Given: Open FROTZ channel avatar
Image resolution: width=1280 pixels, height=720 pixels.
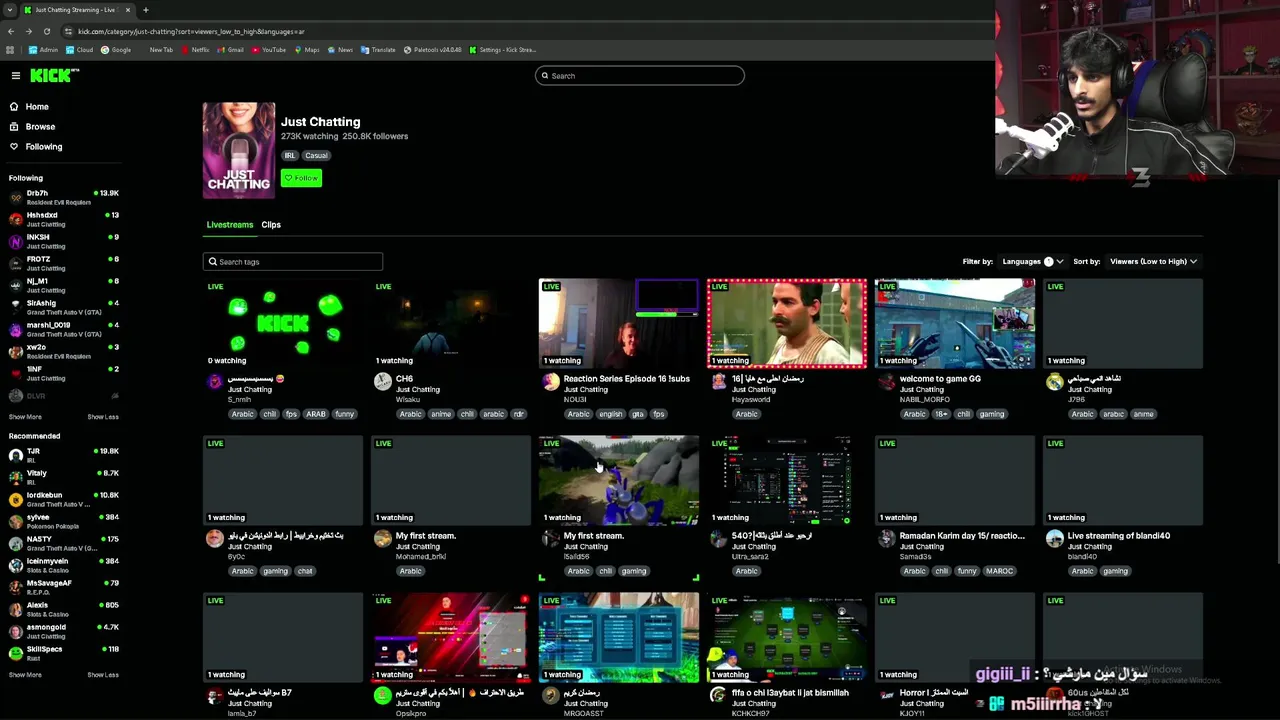Looking at the screenshot, I should point(15,263).
